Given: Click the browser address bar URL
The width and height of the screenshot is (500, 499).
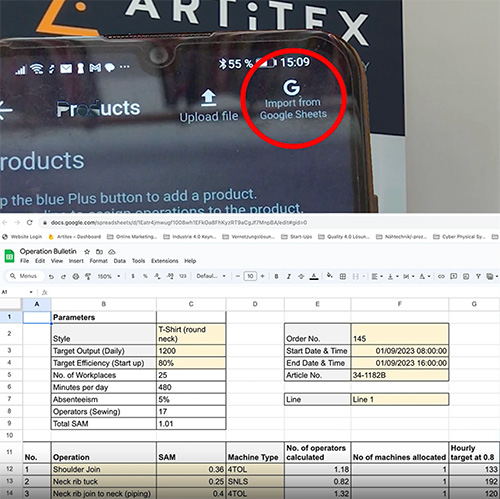Looking at the screenshot, I should [179, 222].
